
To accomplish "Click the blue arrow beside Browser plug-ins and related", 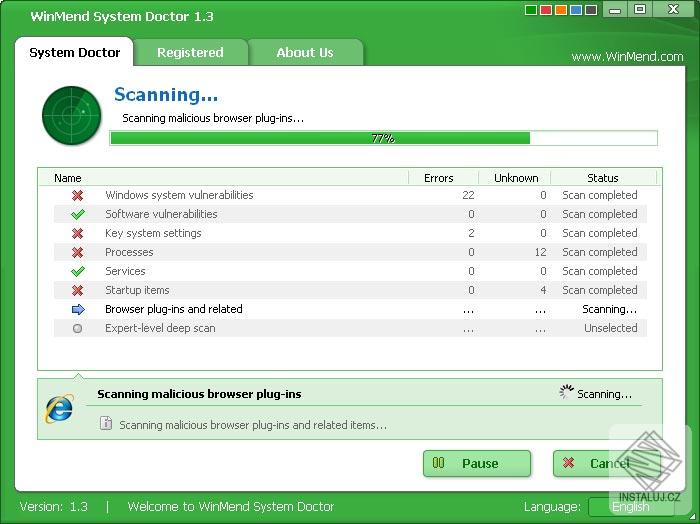I will (78, 309).
